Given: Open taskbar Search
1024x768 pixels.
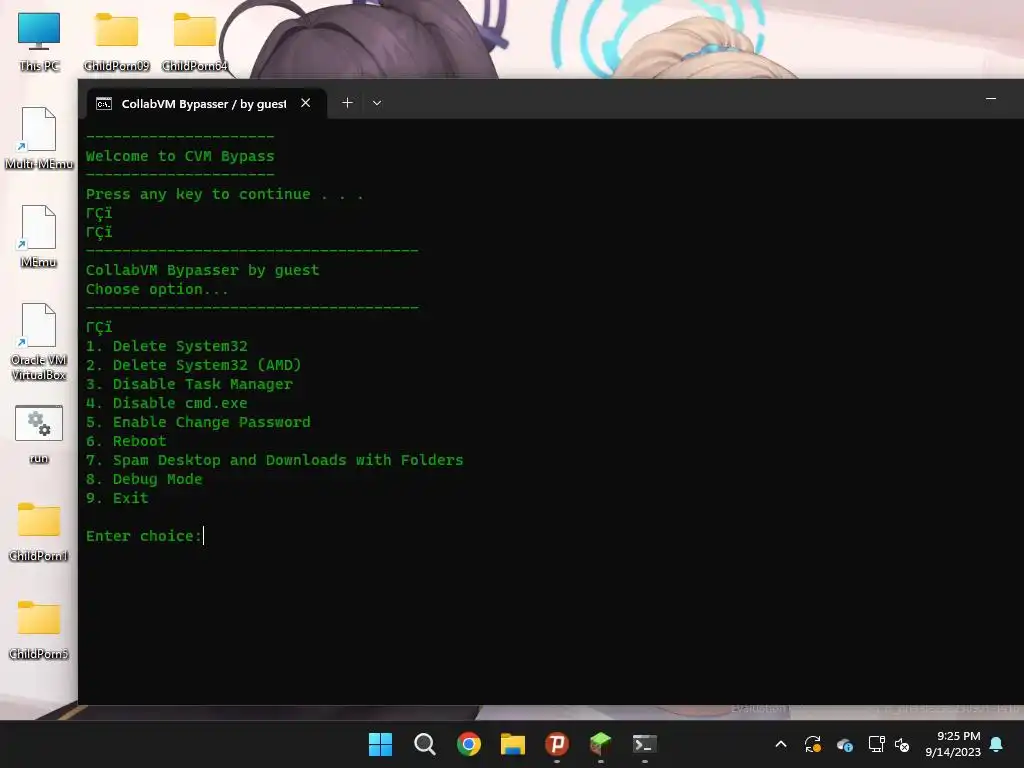Looking at the screenshot, I should (424, 744).
